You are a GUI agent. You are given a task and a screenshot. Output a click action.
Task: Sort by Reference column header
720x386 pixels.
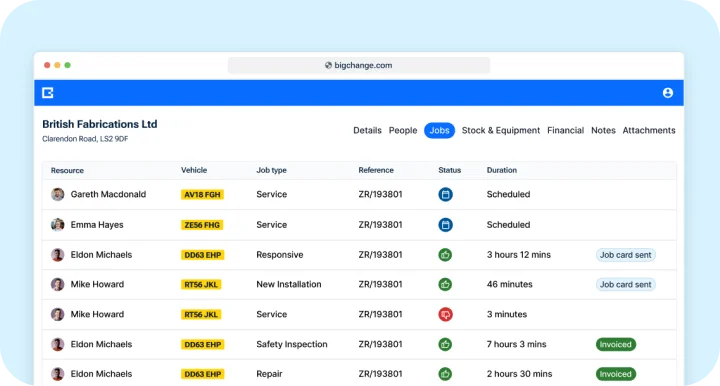coord(376,170)
